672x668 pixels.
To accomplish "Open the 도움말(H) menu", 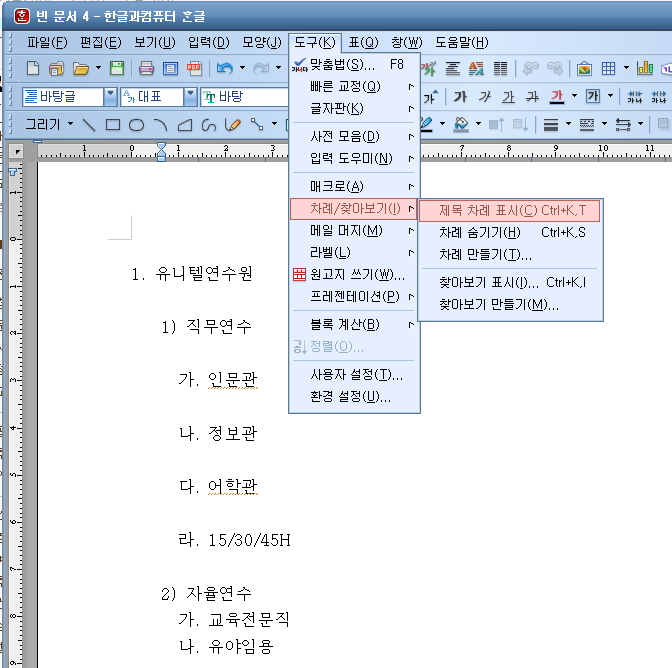I will (462, 42).
